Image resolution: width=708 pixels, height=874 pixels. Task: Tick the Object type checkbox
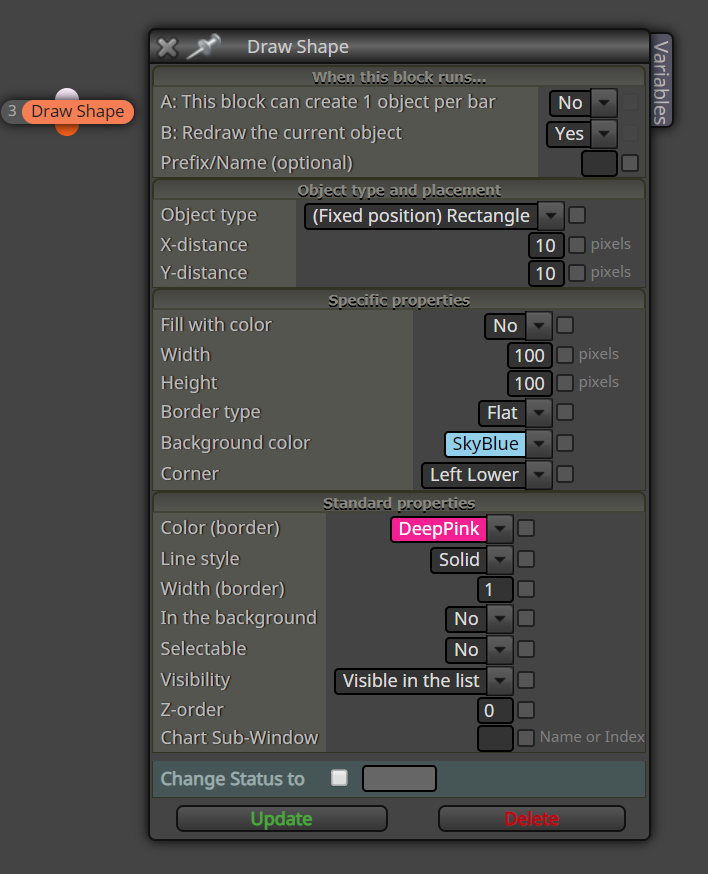577,215
